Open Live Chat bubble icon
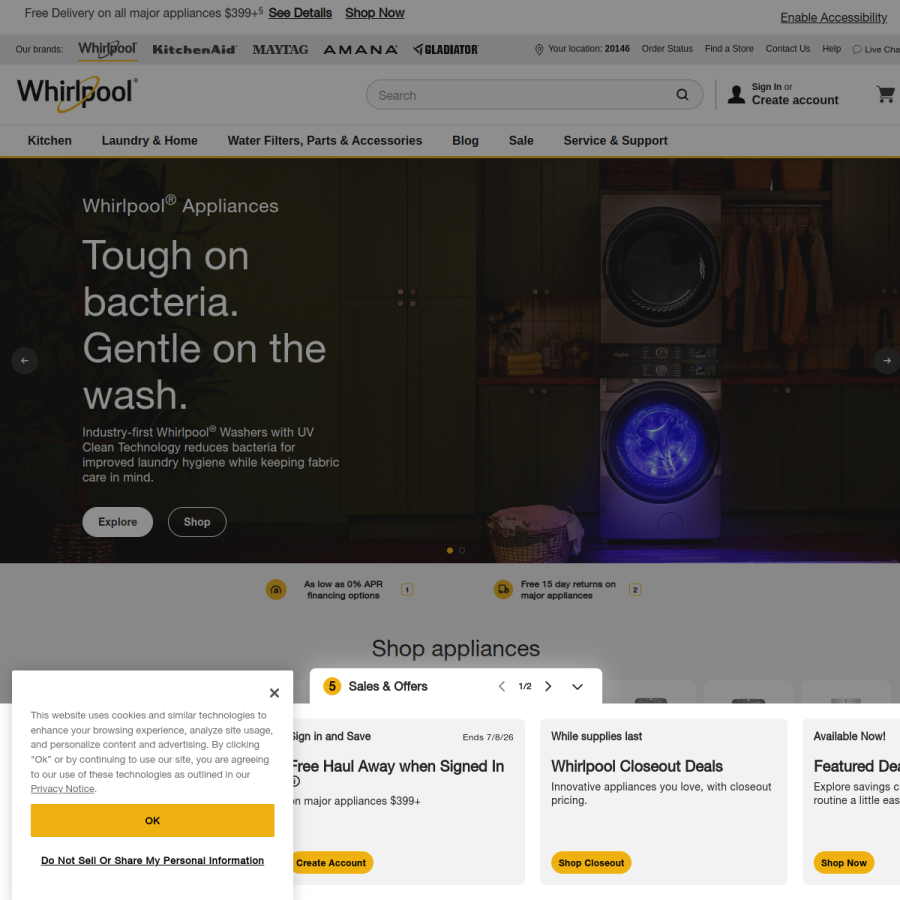Viewport: 900px width, 900px height. pos(857,49)
